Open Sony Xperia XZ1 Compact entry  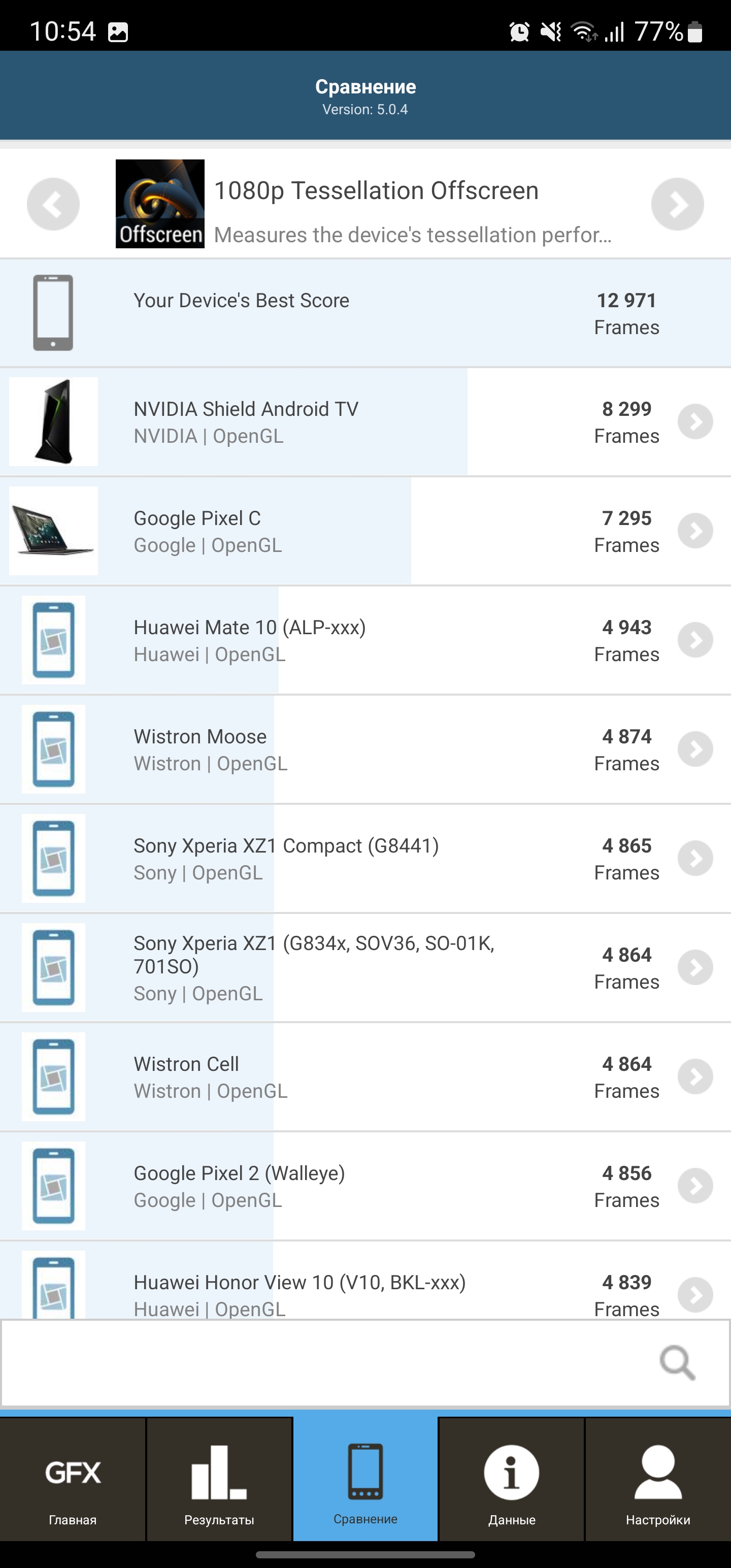[286, 858]
